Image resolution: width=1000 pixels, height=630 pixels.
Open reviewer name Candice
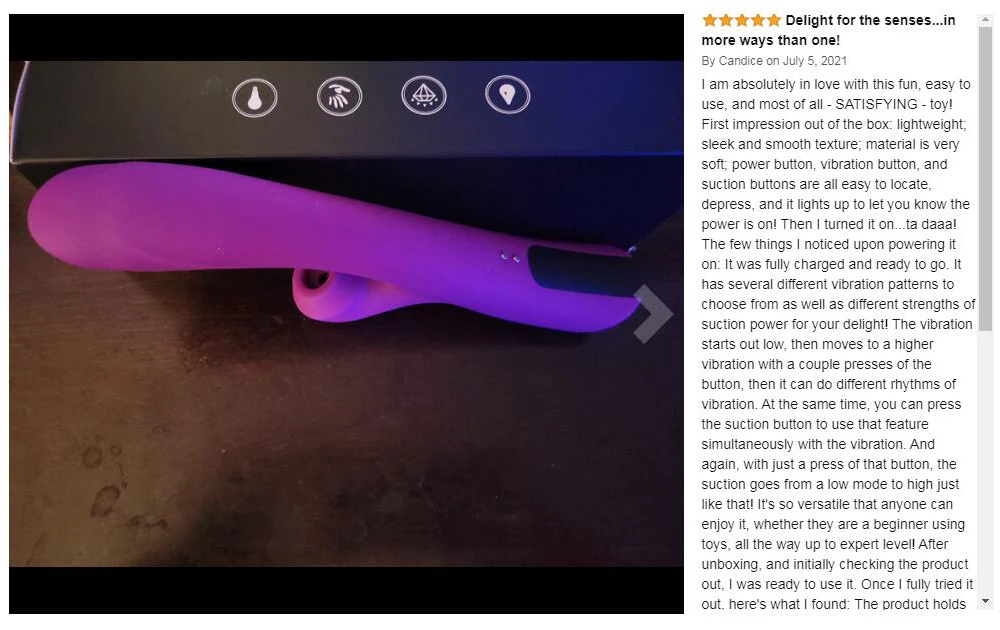click(x=740, y=61)
